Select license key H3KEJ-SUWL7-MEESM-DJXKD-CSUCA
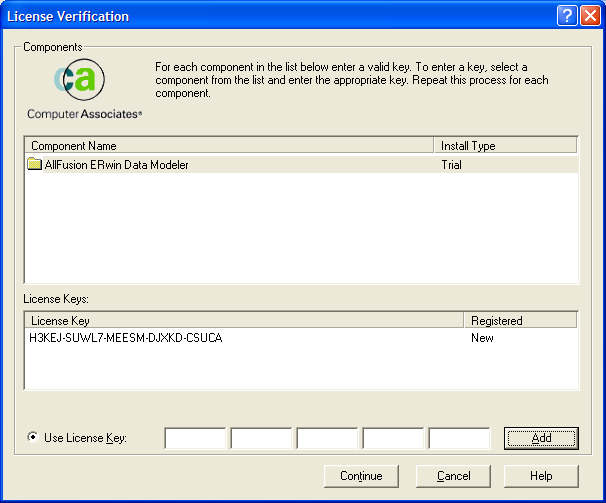The height and width of the screenshot is (503, 606). coord(126,338)
